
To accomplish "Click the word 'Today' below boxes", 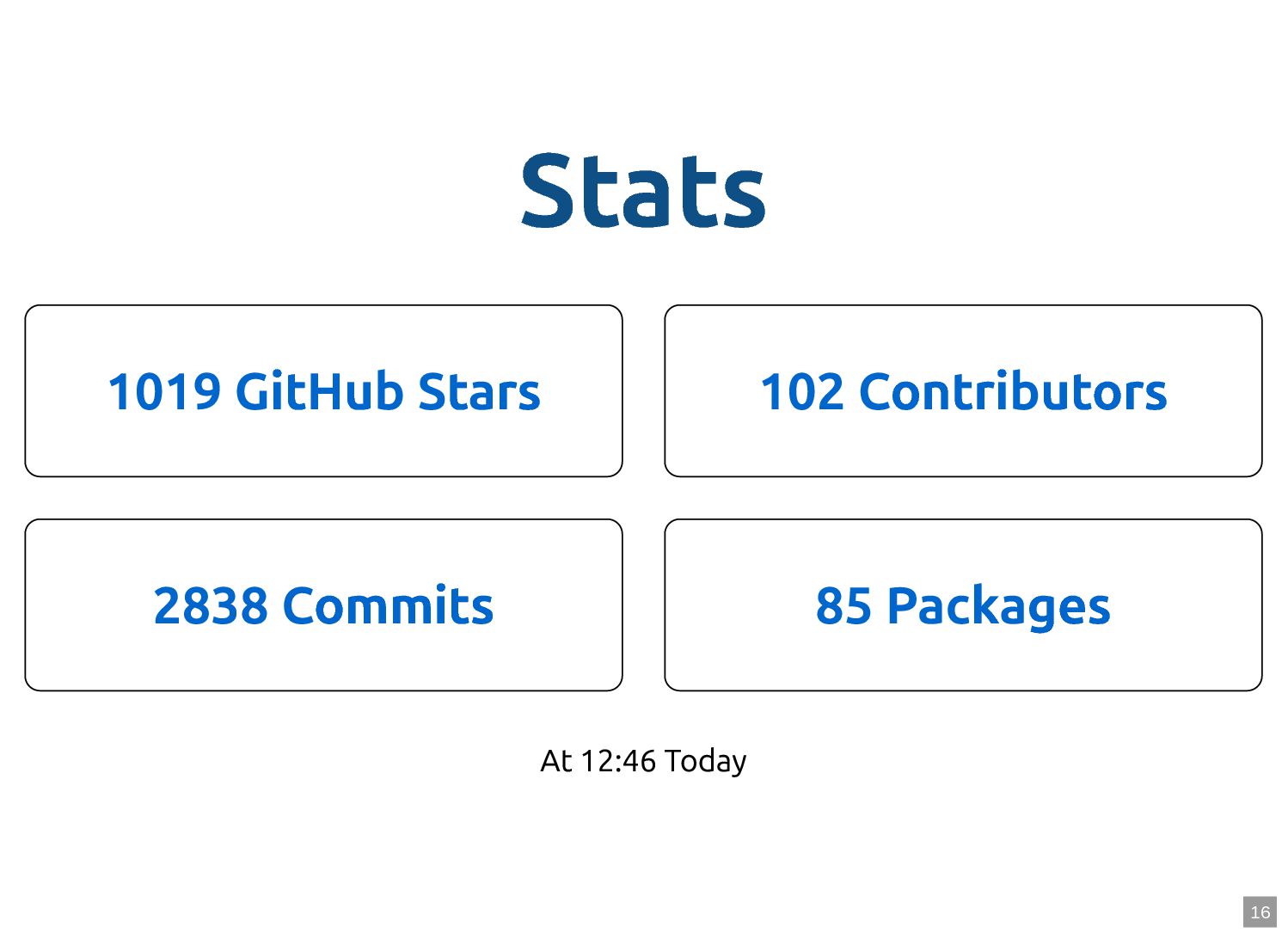I will [x=706, y=762].
